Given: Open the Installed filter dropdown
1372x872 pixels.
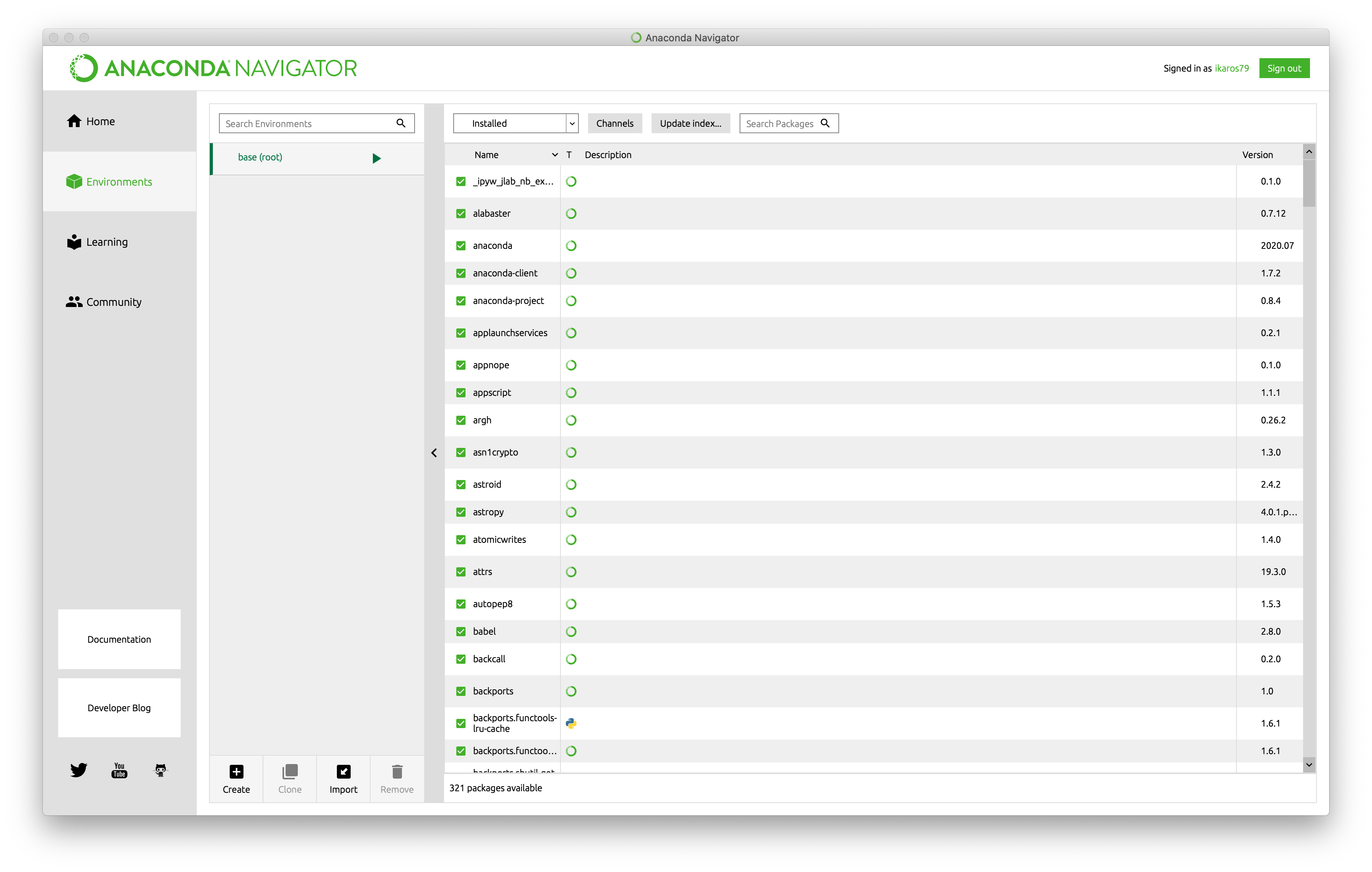Looking at the screenshot, I should click(x=515, y=123).
